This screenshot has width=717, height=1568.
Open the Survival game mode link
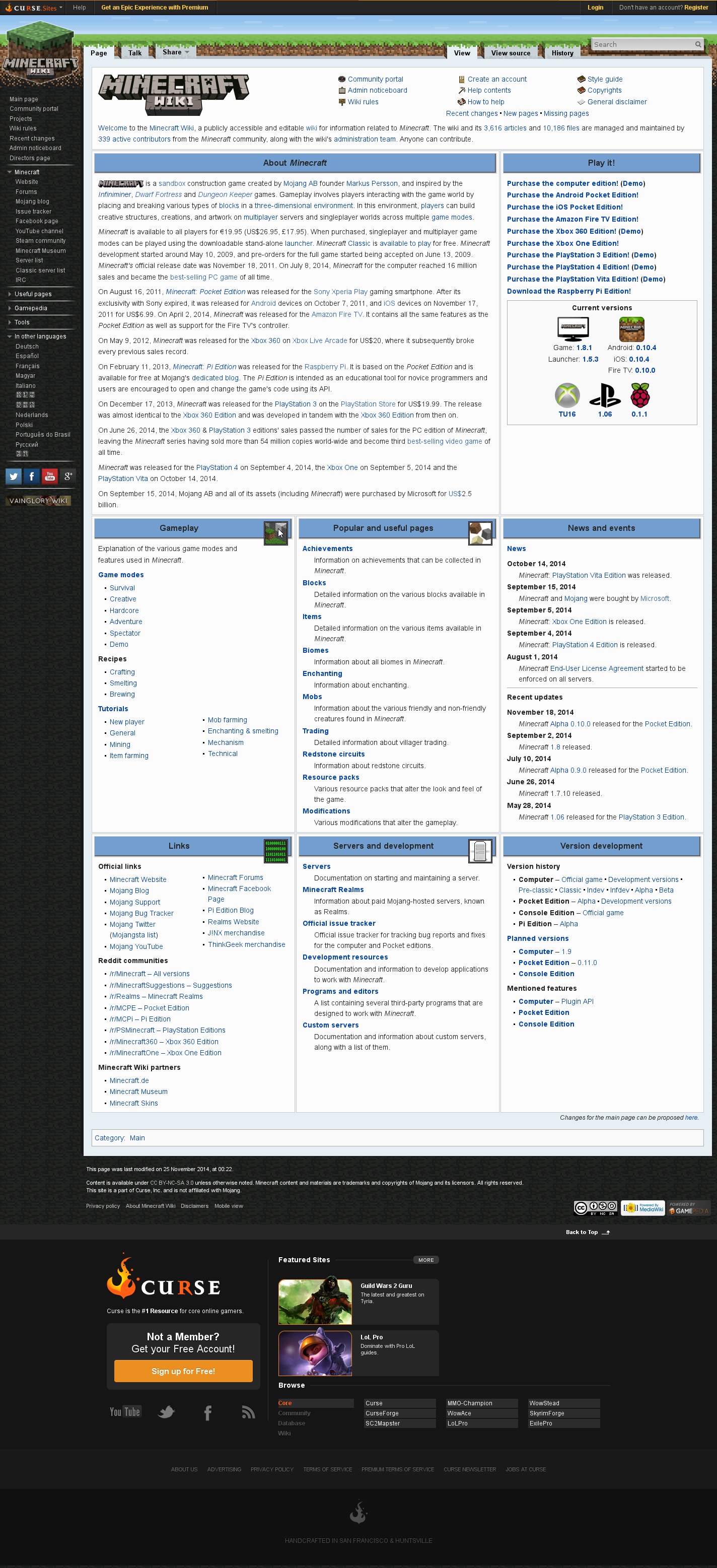(x=122, y=588)
